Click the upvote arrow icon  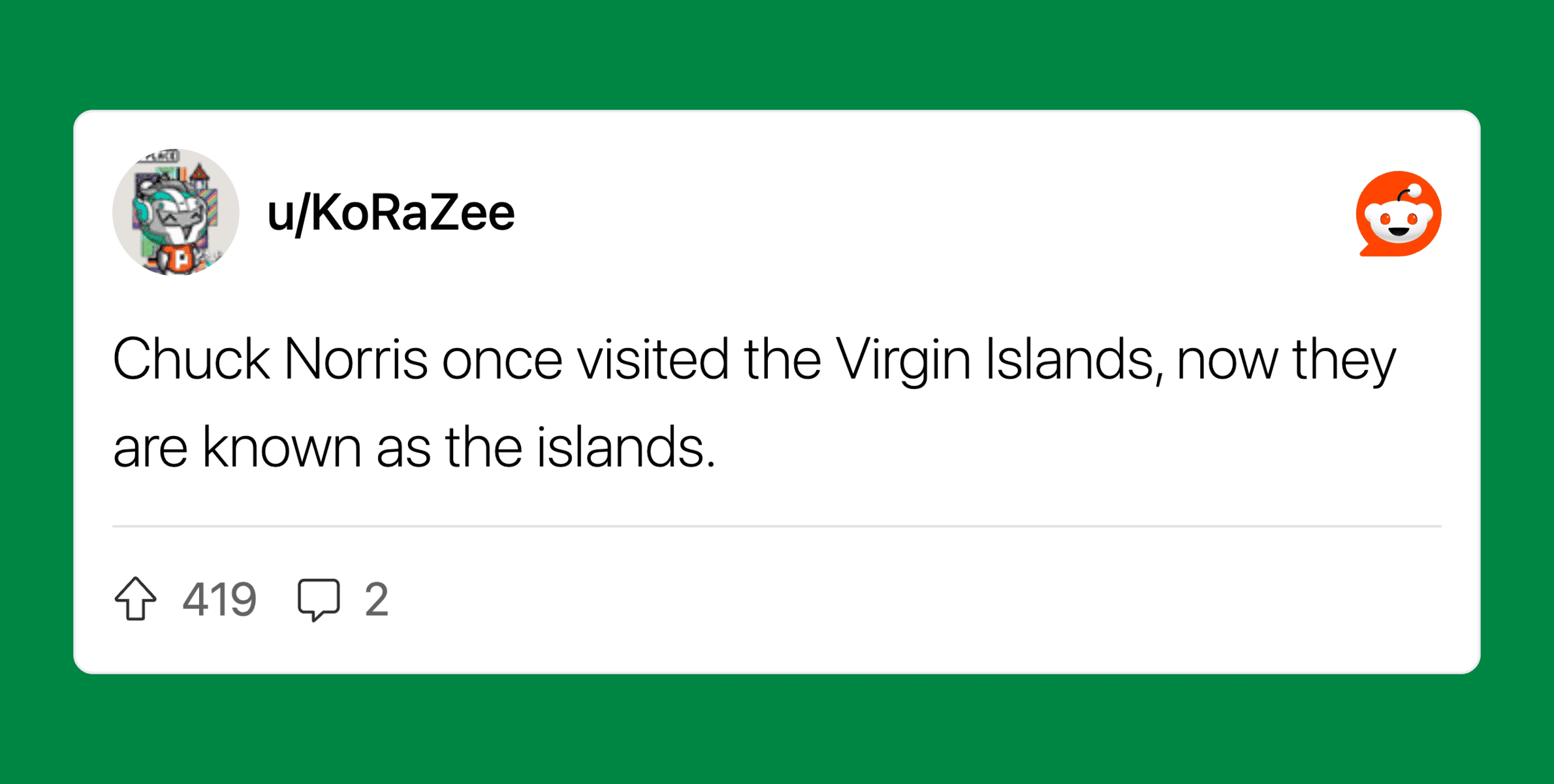tap(136, 599)
